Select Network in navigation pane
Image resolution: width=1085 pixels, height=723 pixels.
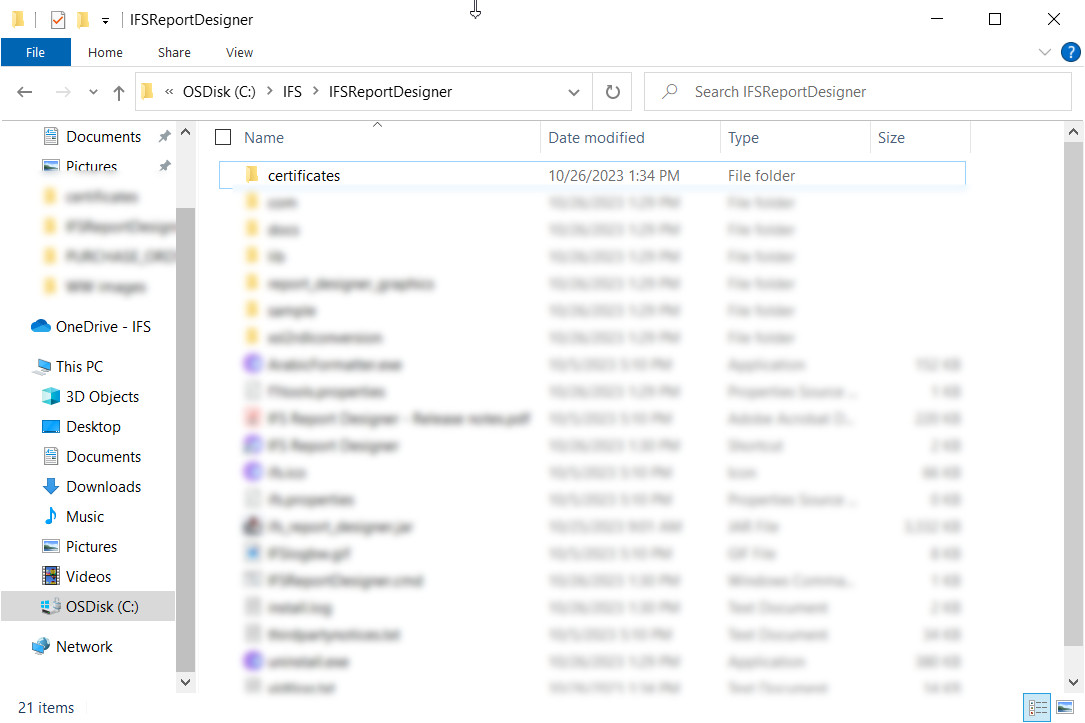pyautogui.click(x=84, y=647)
